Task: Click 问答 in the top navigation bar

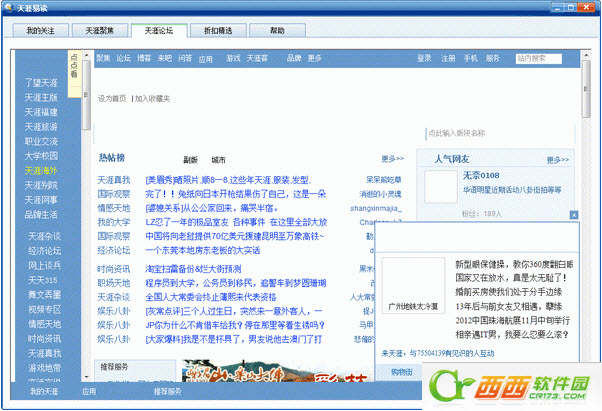Action: pyautogui.click(x=185, y=58)
